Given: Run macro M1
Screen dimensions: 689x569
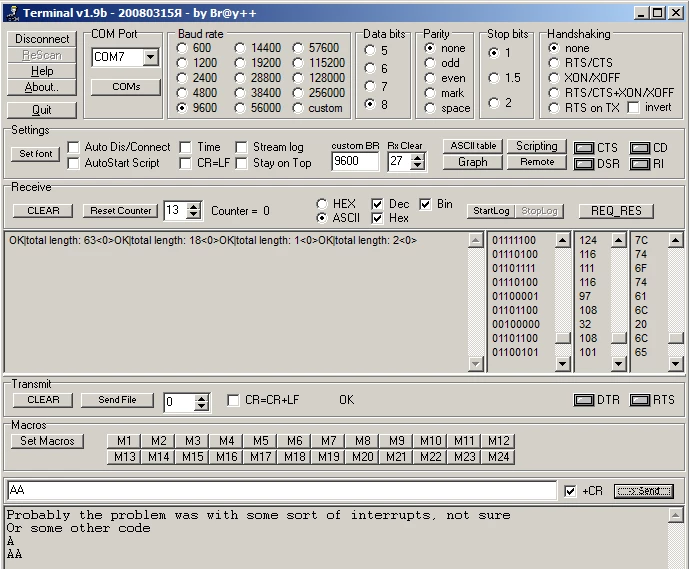Looking at the screenshot, I should (124, 441).
